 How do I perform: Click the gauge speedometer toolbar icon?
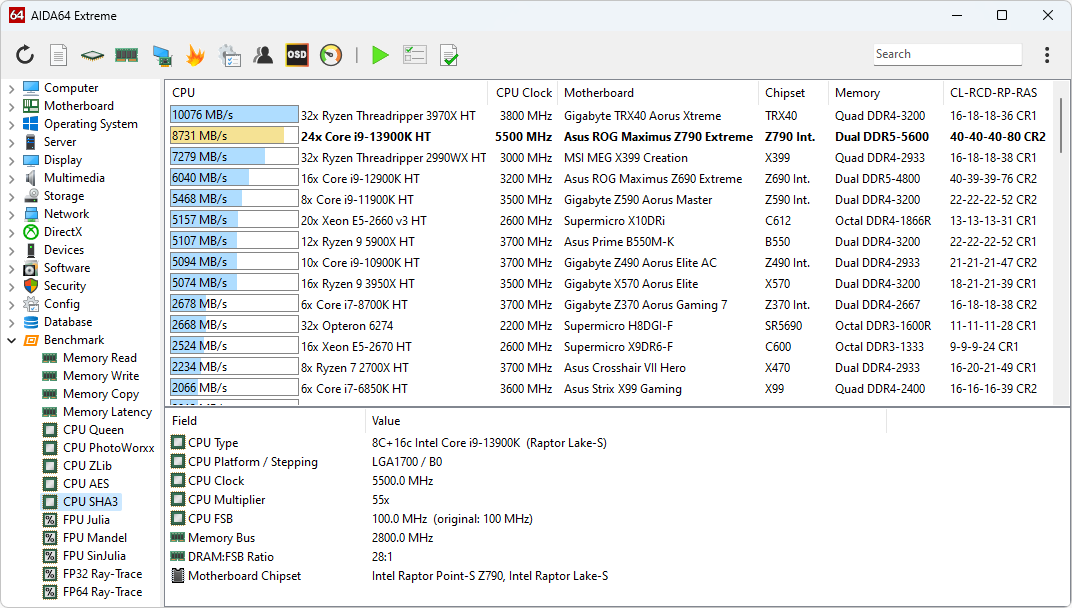[331, 55]
